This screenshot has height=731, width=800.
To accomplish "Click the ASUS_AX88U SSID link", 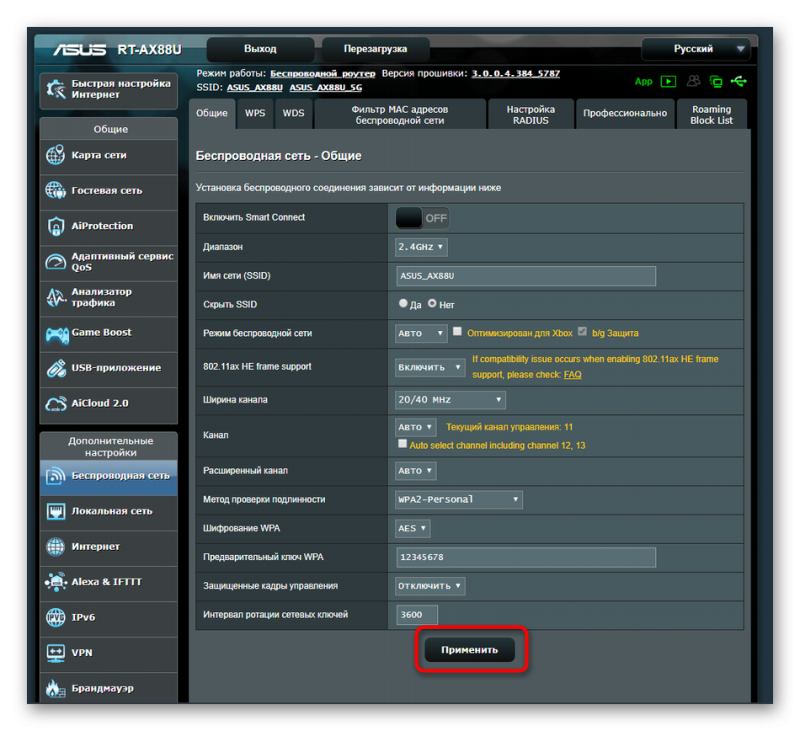I will (x=255, y=88).
